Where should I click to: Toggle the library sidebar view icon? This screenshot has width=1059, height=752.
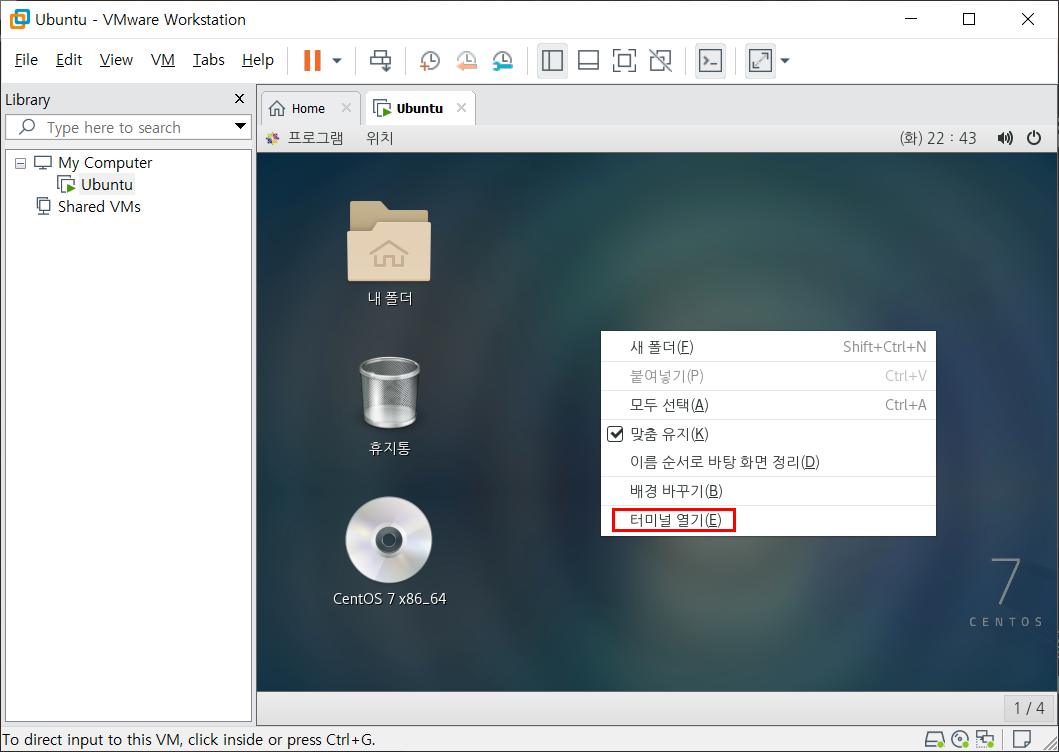coord(552,60)
